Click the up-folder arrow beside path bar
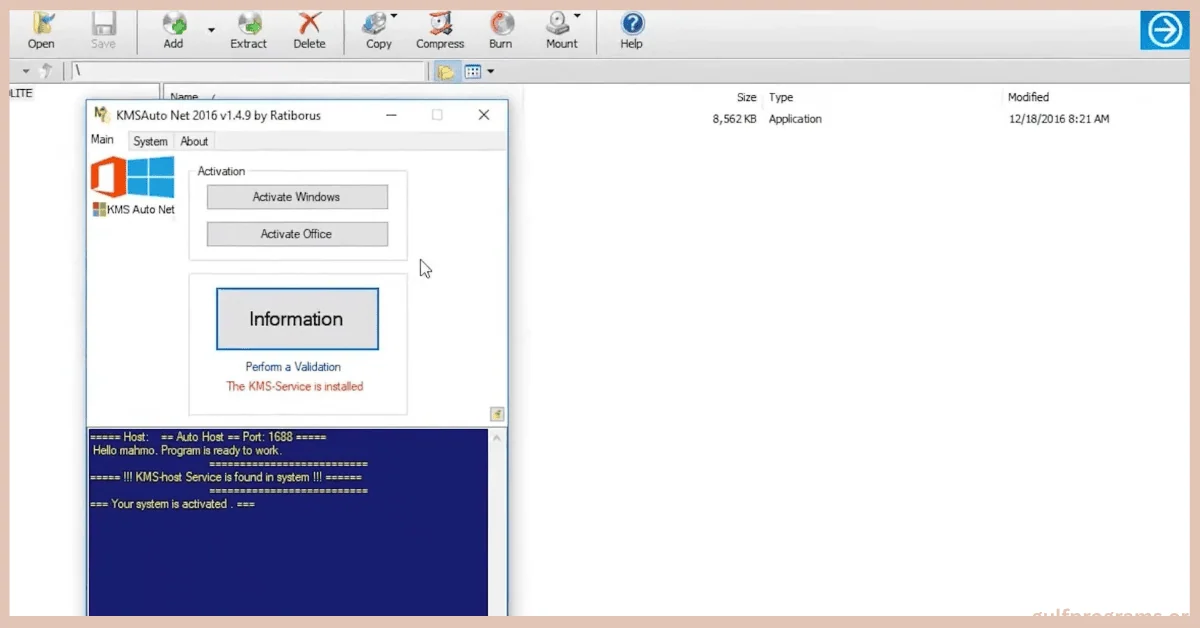The width and height of the screenshot is (1200, 628). 45,71
